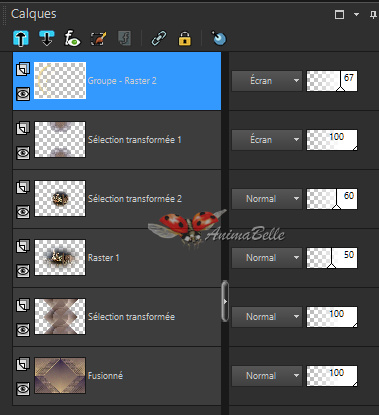Click opacity slider of Fusionné layer
This screenshot has width=379, height=415.
[x=332, y=376]
